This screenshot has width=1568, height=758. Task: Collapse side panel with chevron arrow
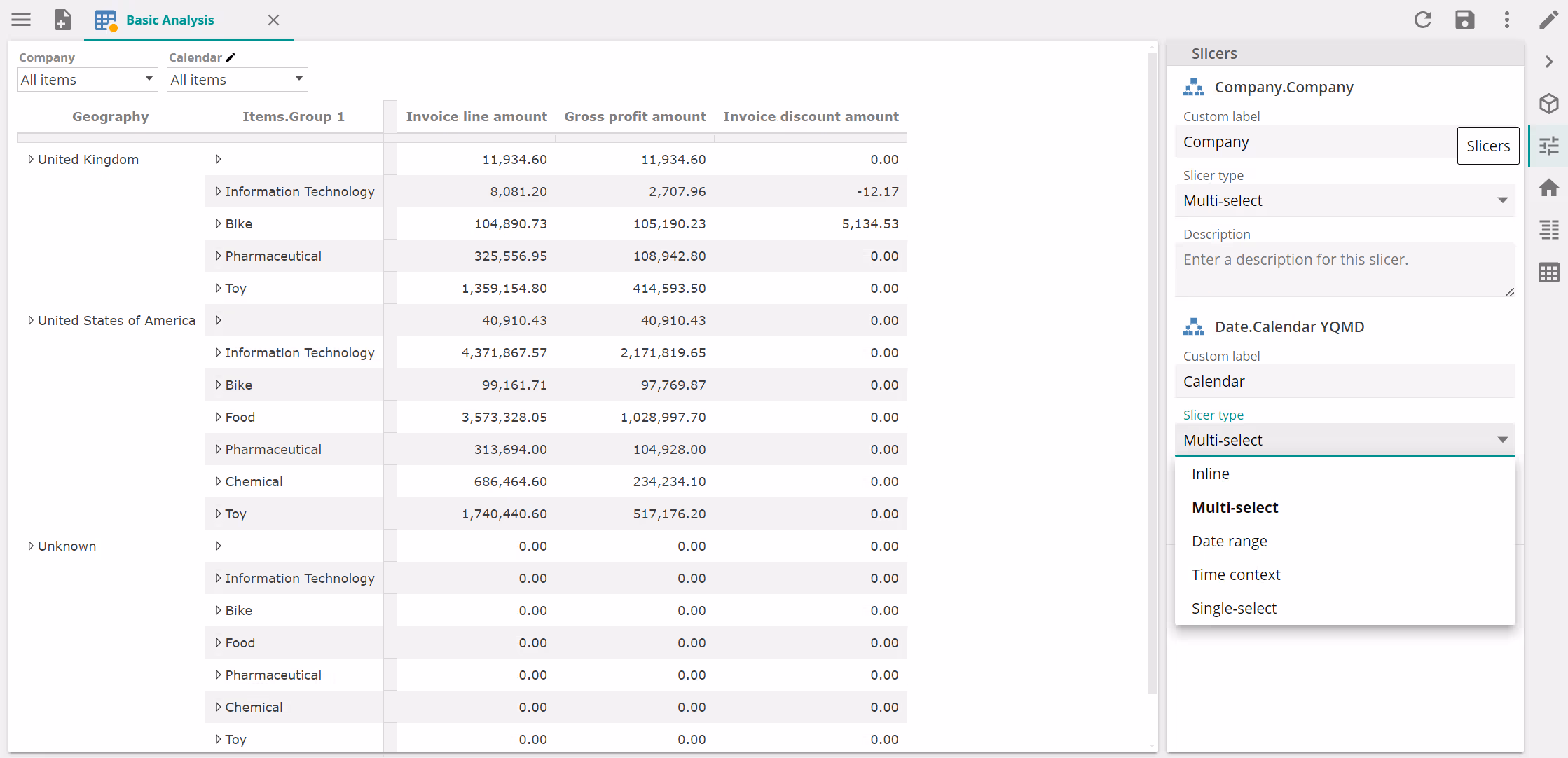[x=1548, y=62]
